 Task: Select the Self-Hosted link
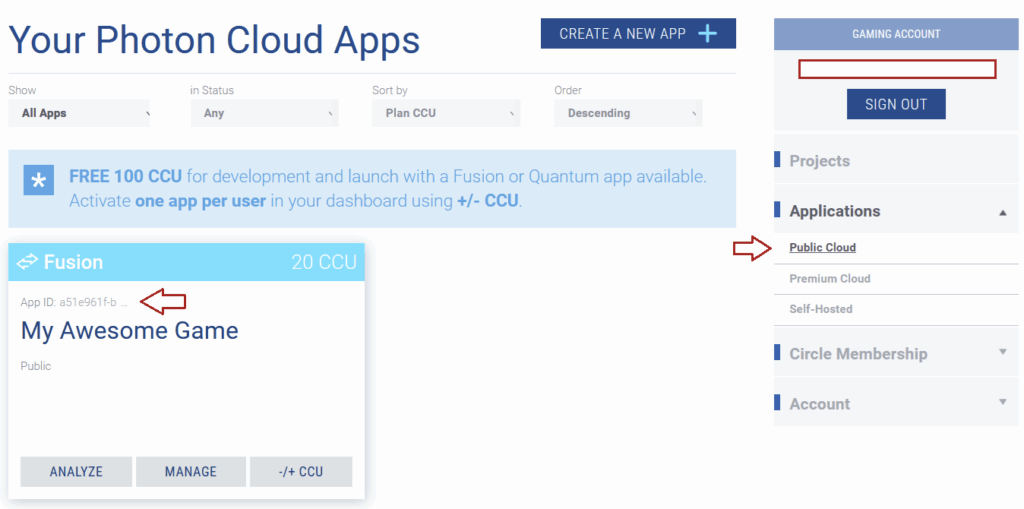point(821,309)
